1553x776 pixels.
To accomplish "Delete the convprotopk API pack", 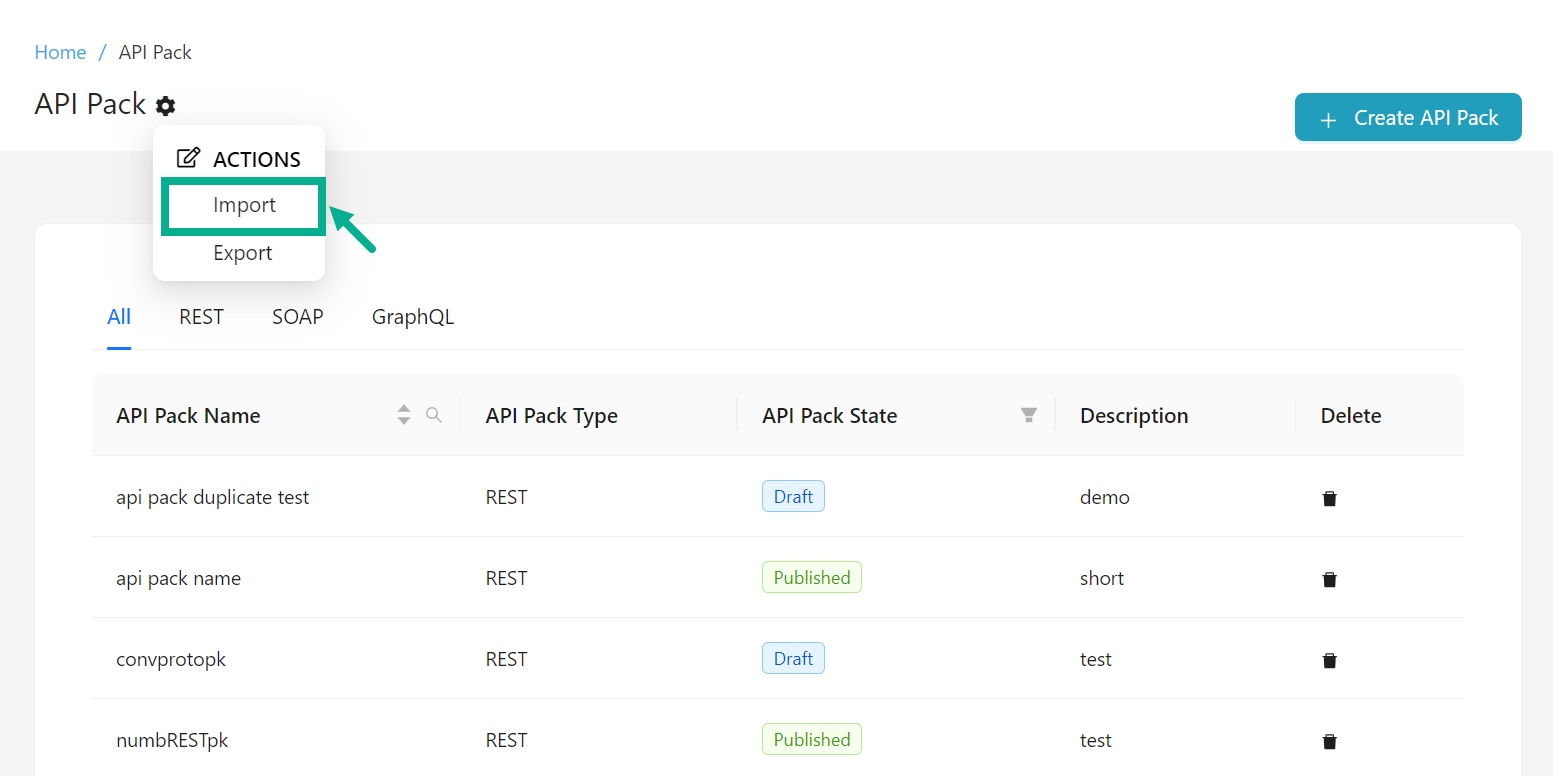I will tap(1329, 660).
